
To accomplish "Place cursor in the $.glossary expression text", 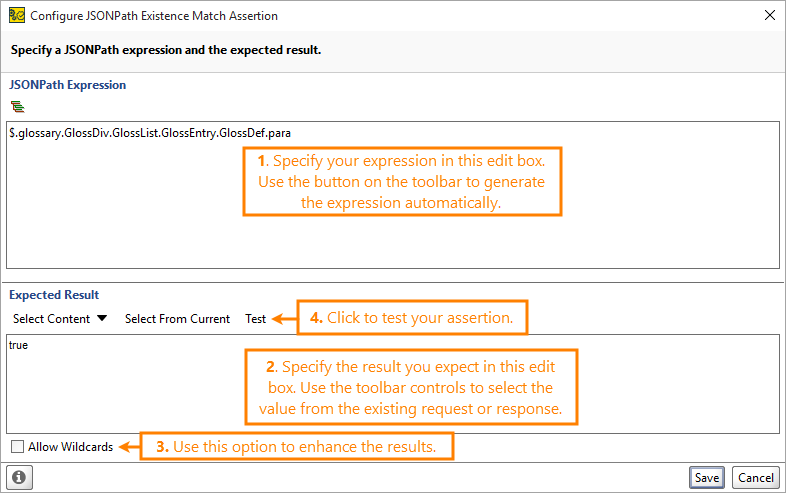I will point(150,133).
